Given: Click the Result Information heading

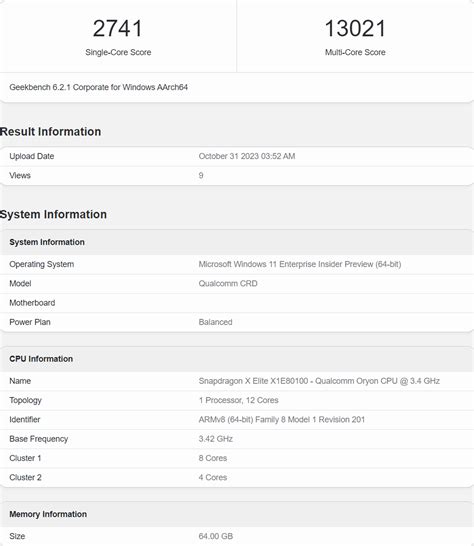Looking at the screenshot, I should (x=50, y=132).
